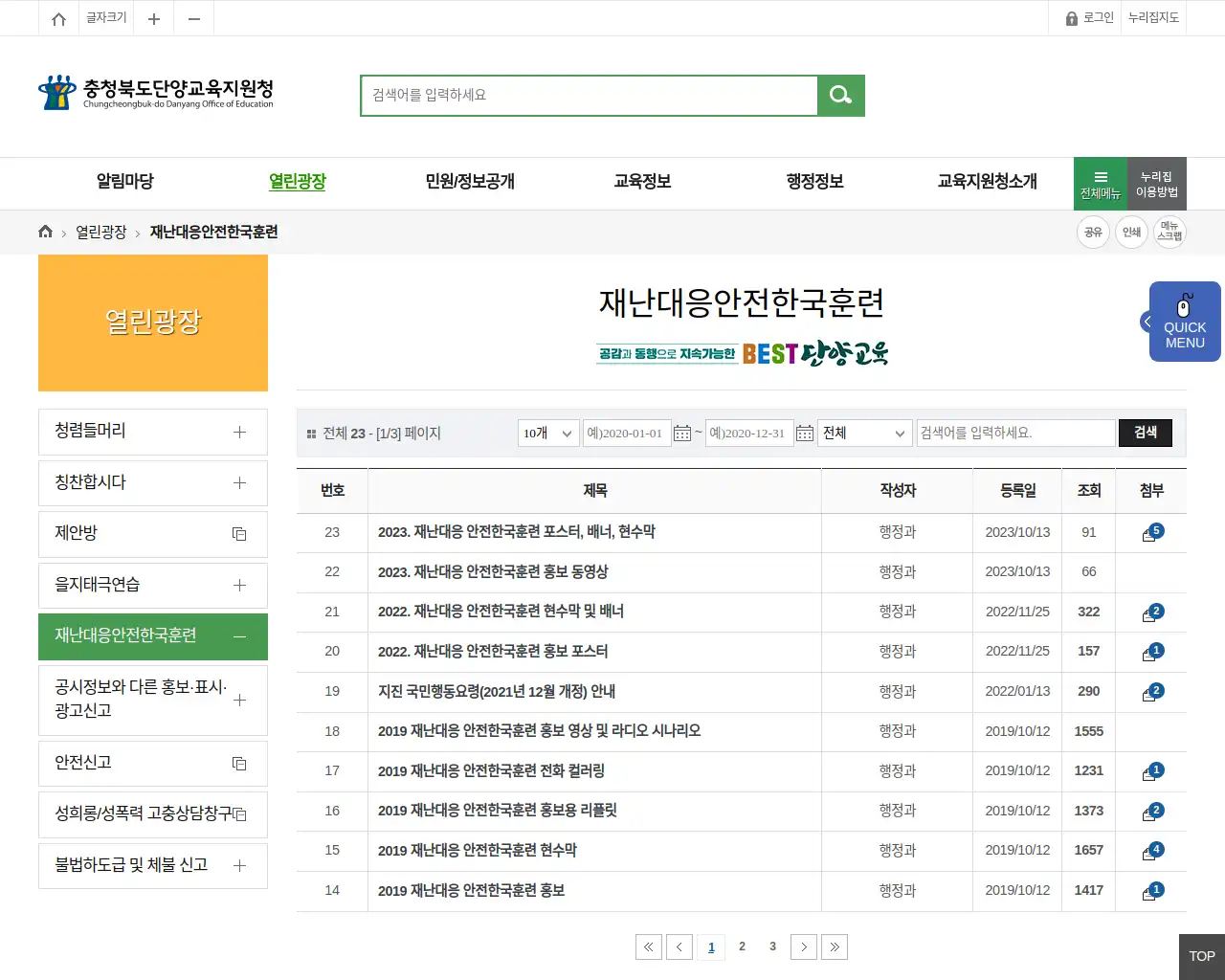The height and width of the screenshot is (980, 1225).
Task: Open the 전체 search category dropdown
Action: point(864,434)
